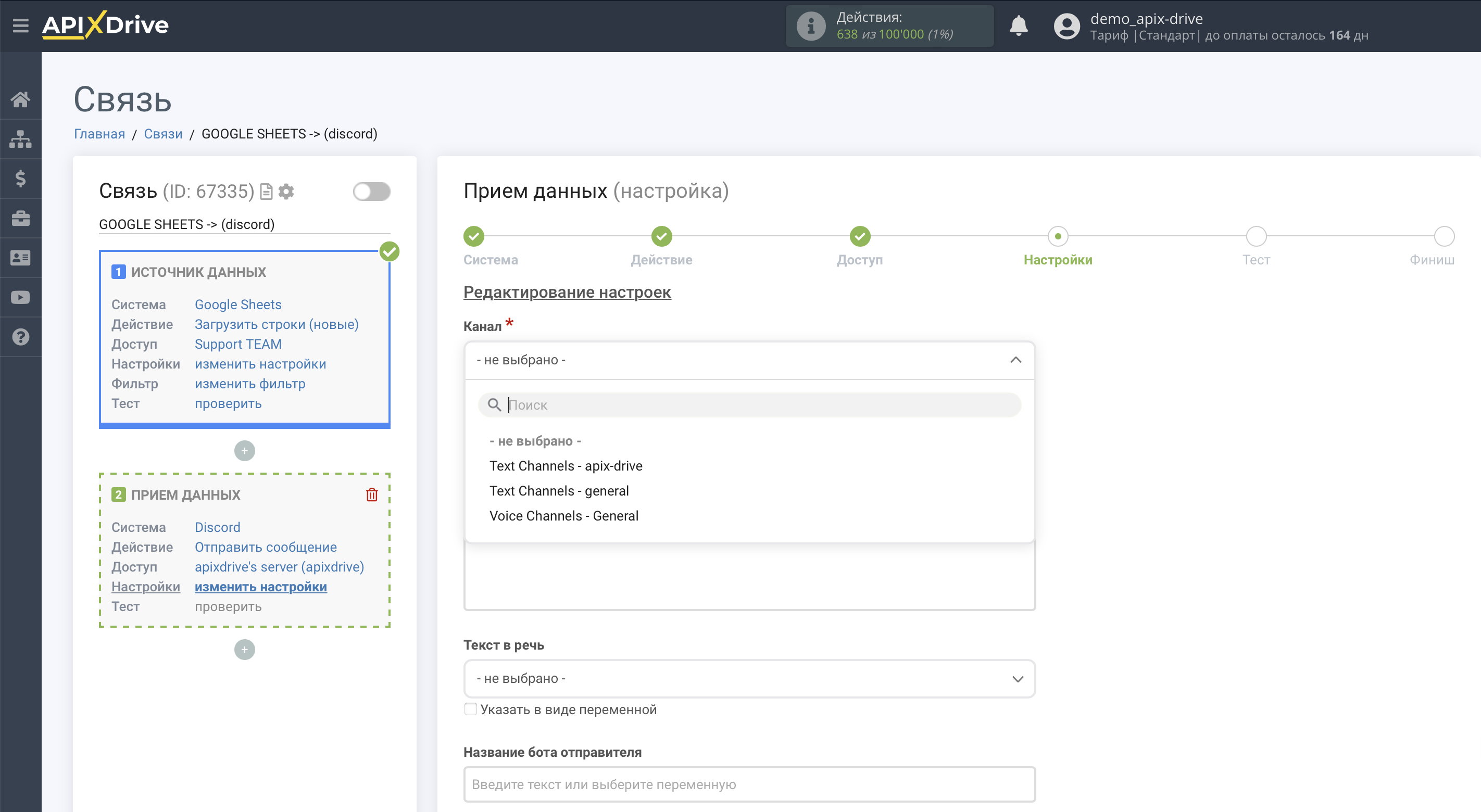The height and width of the screenshot is (812, 1481).
Task: Open the 'Текст в речь' dropdown
Action: pos(749,679)
